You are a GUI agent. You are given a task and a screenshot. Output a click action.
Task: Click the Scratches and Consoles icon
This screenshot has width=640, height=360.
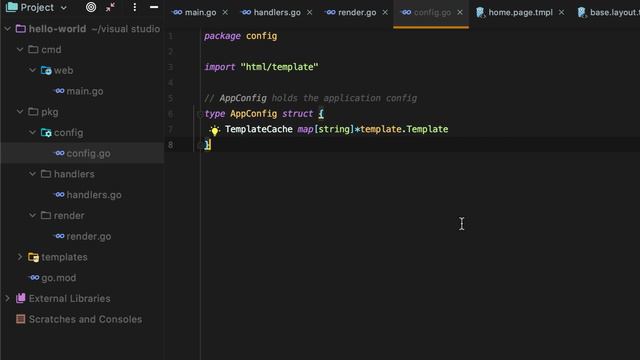20,319
